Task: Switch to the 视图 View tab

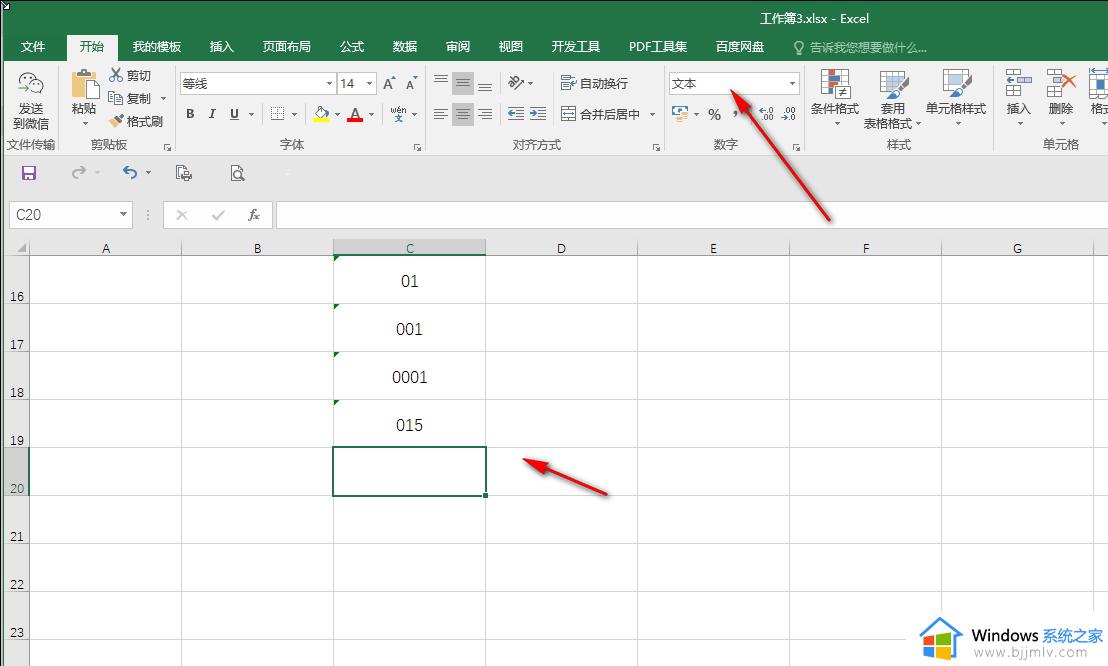Action: click(x=510, y=47)
